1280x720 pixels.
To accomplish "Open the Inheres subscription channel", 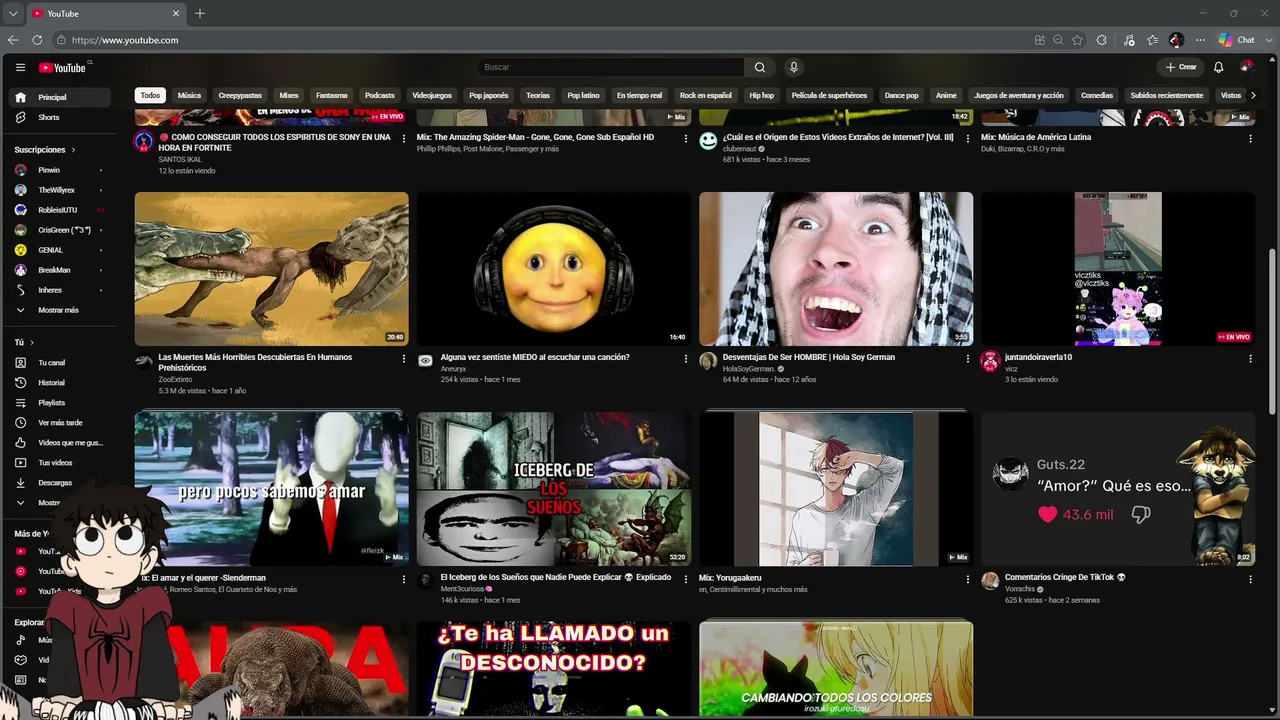I will coord(60,290).
